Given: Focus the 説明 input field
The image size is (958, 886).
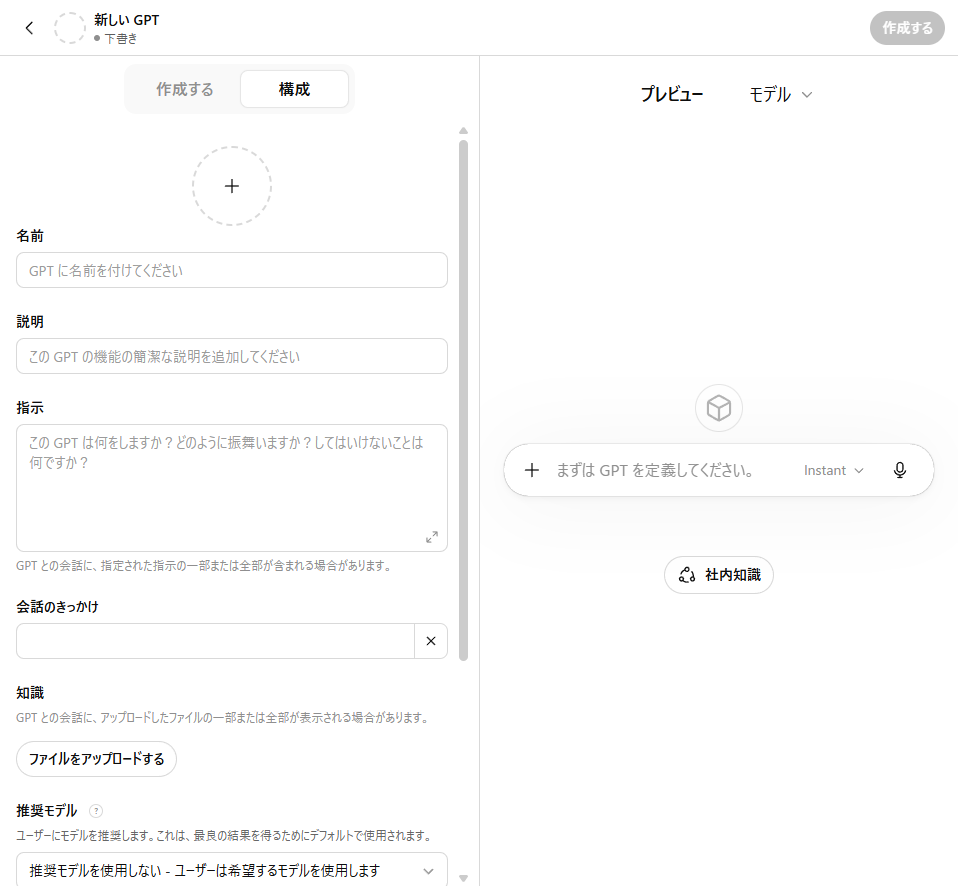Looking at the screenshot, I should [232, 356].
